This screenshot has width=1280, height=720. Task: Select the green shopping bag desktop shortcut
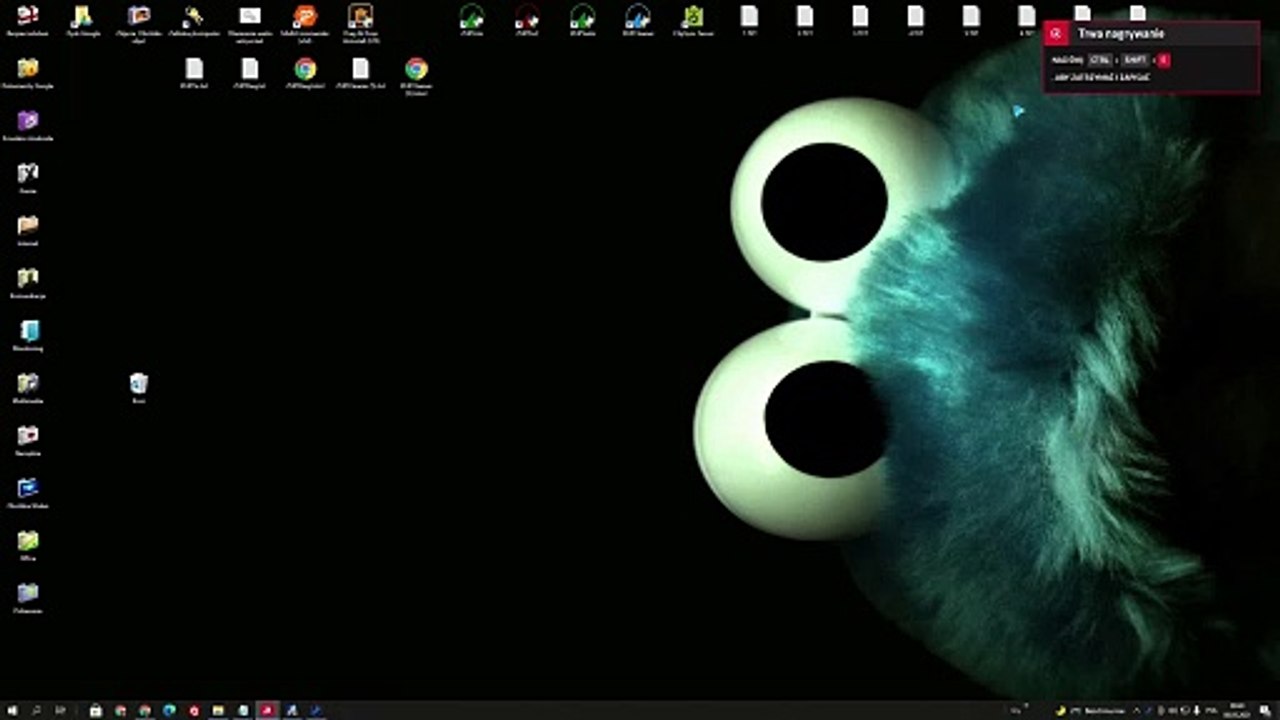point(693,16)
